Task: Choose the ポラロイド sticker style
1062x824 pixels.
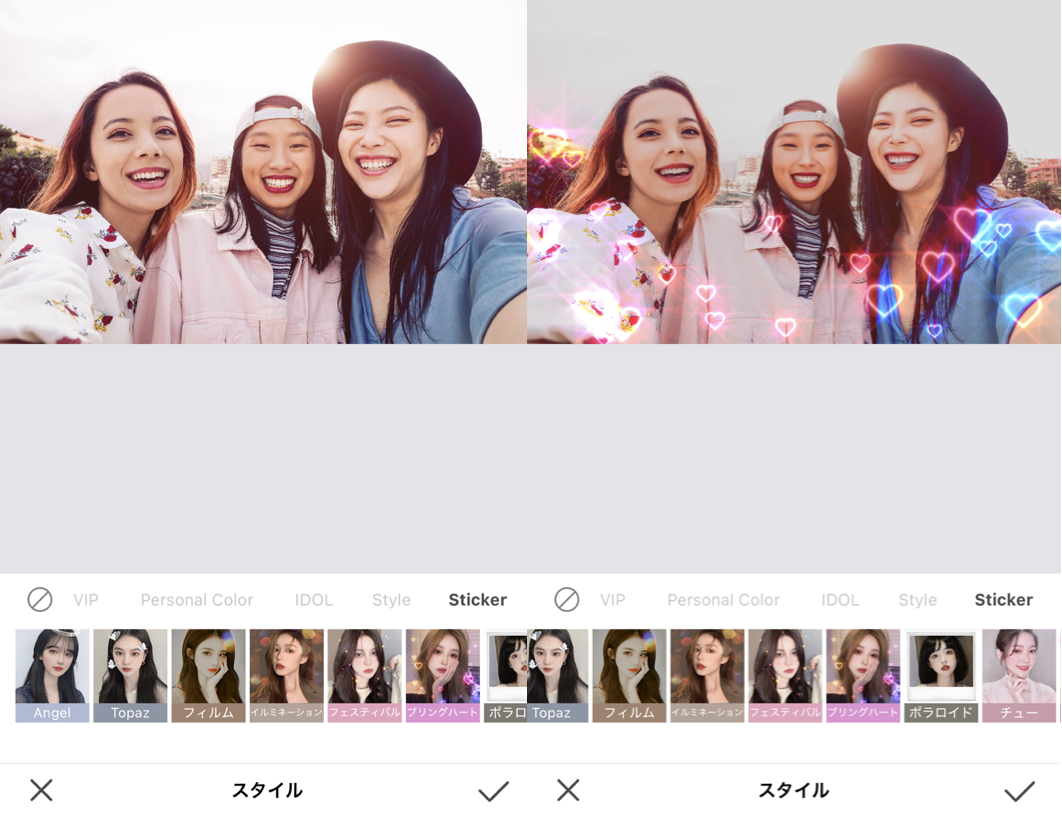Action: 940,675
